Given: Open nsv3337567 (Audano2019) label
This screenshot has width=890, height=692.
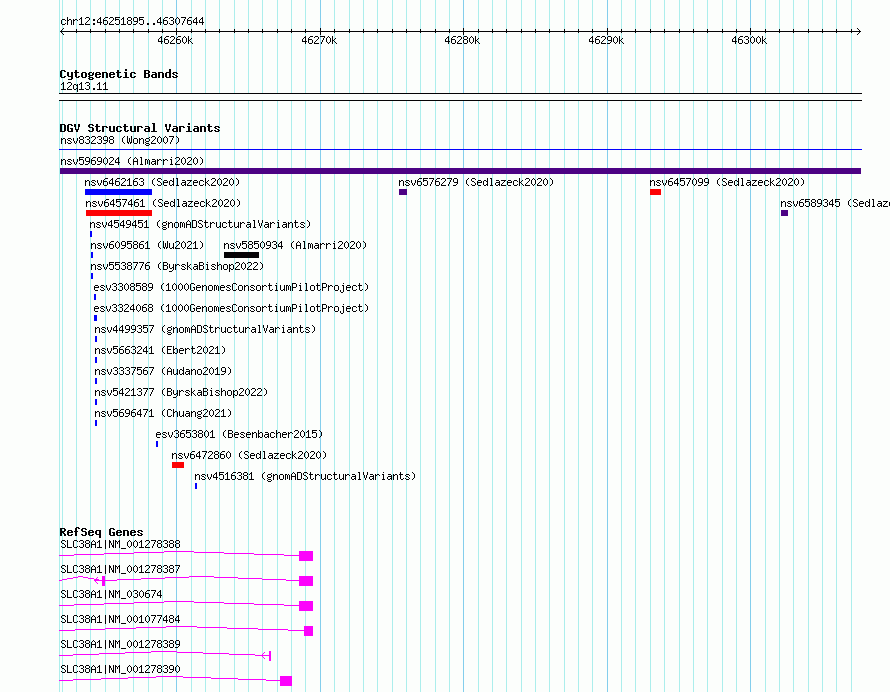Looking at the screenshot, I should coord(163,371).
